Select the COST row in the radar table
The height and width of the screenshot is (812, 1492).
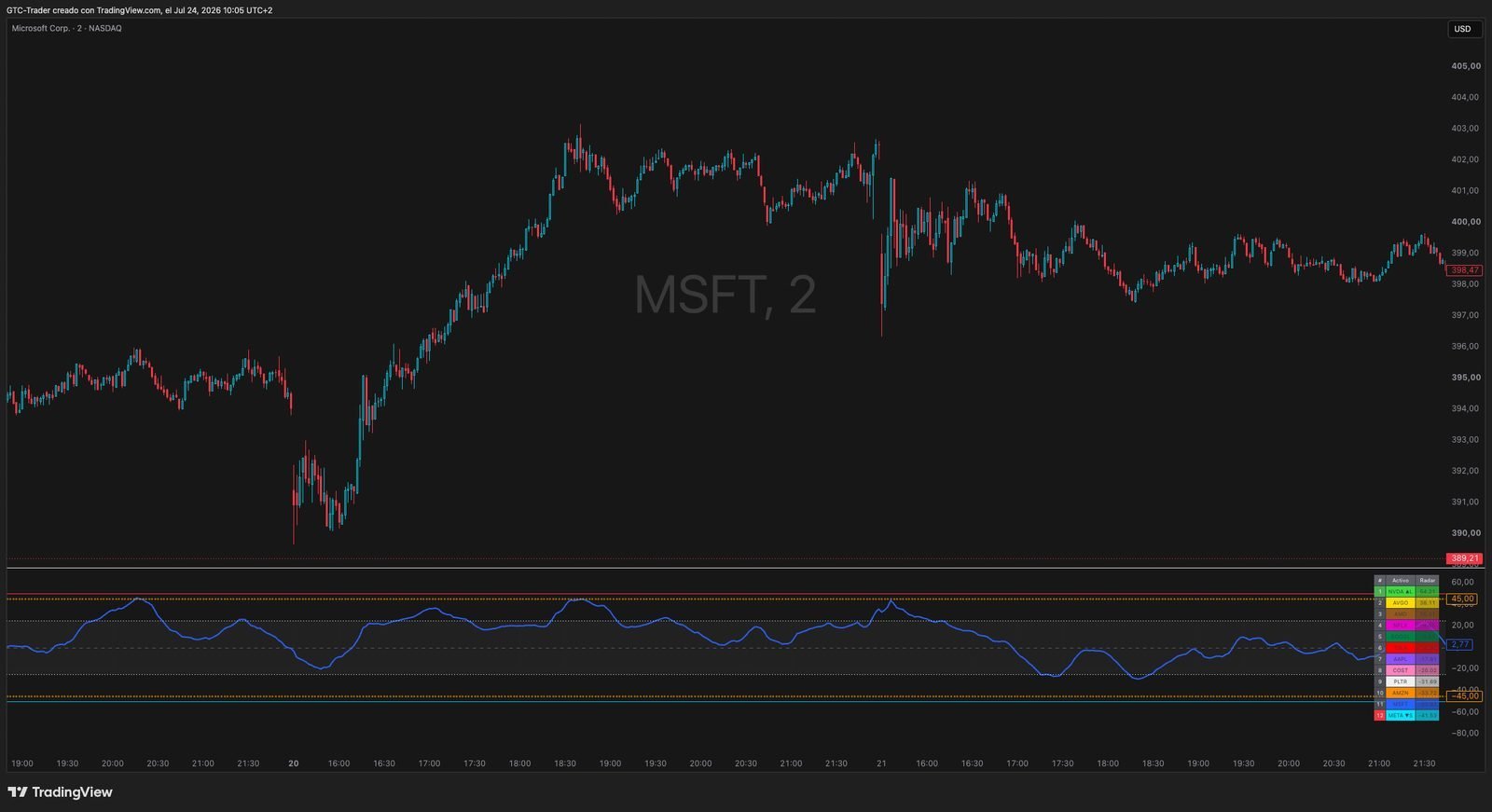click(x=1406, y=670)
